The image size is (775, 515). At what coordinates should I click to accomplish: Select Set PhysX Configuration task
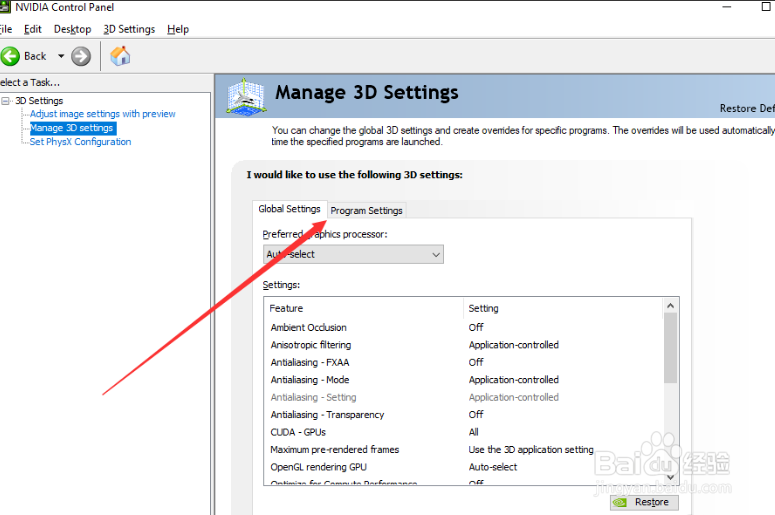80,142
